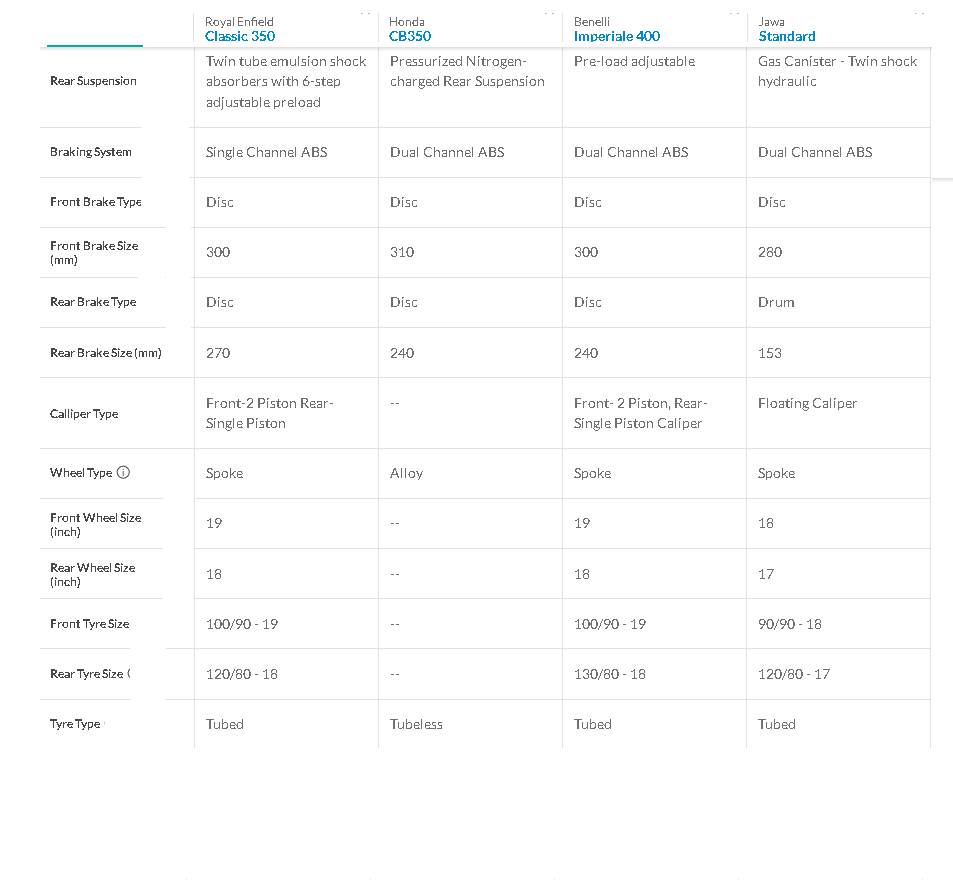Click the 130/80 - 18 rear tyre value
The image size is (953, 880).
[609, 674]
